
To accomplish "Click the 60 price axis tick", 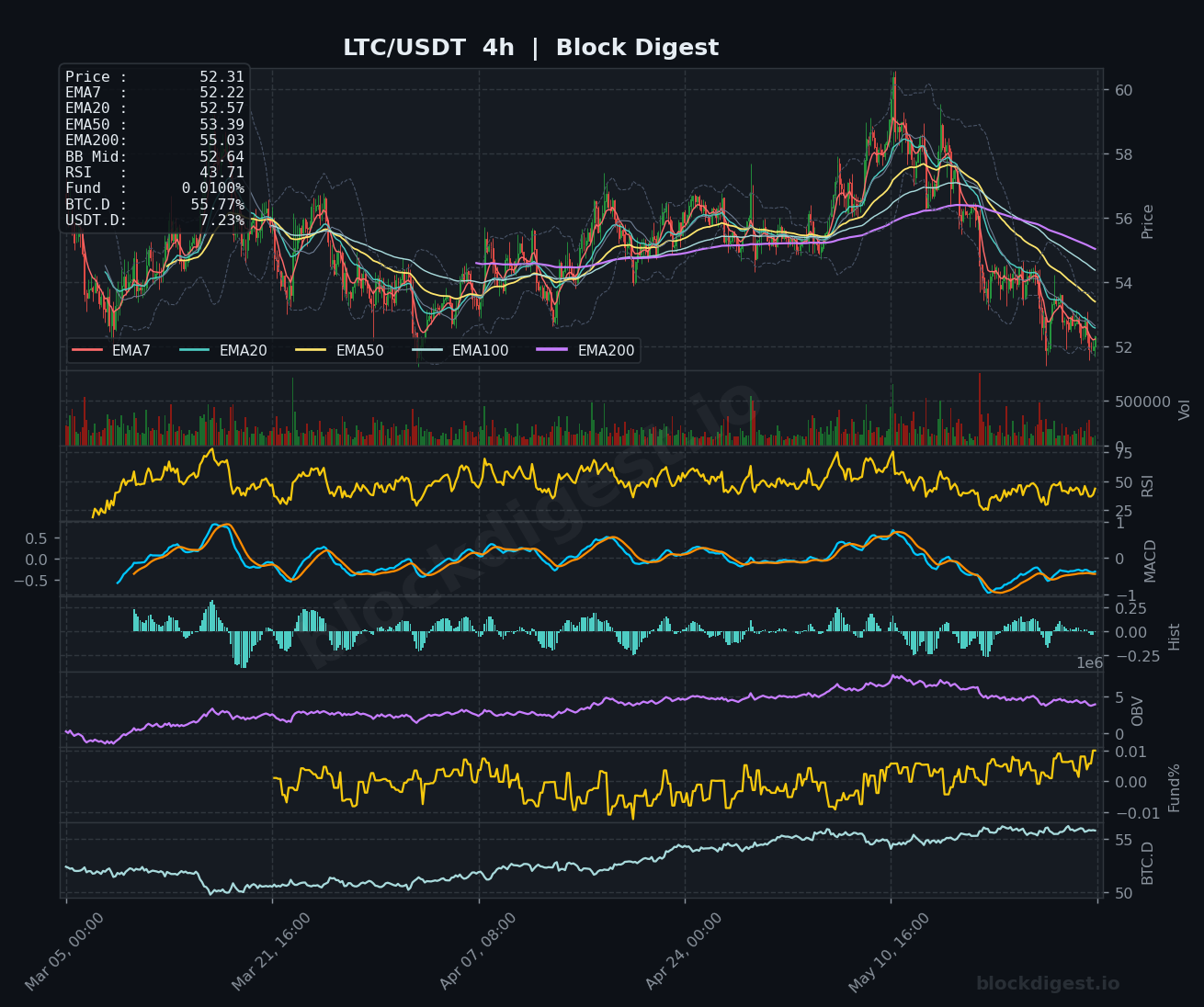I will 1123,90.
